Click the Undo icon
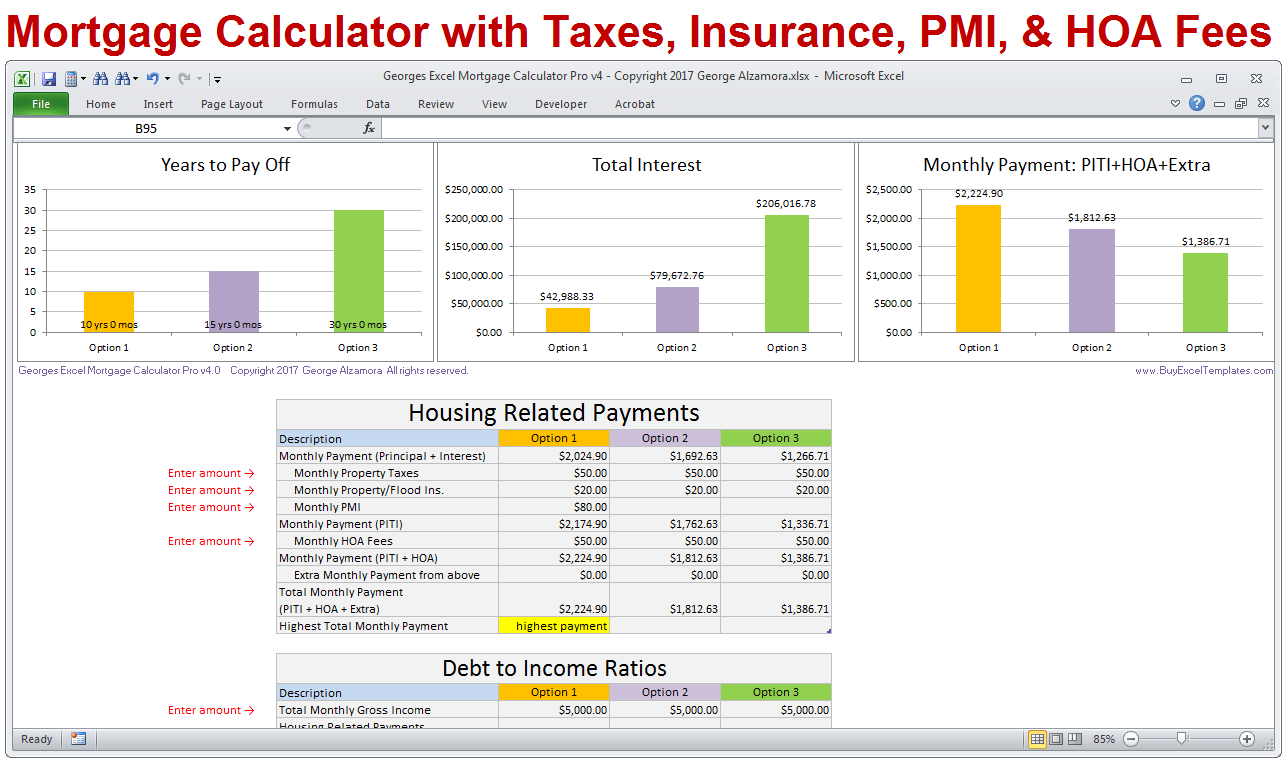The height and width of the screenshot is (761, 1286). click(153, 79)
